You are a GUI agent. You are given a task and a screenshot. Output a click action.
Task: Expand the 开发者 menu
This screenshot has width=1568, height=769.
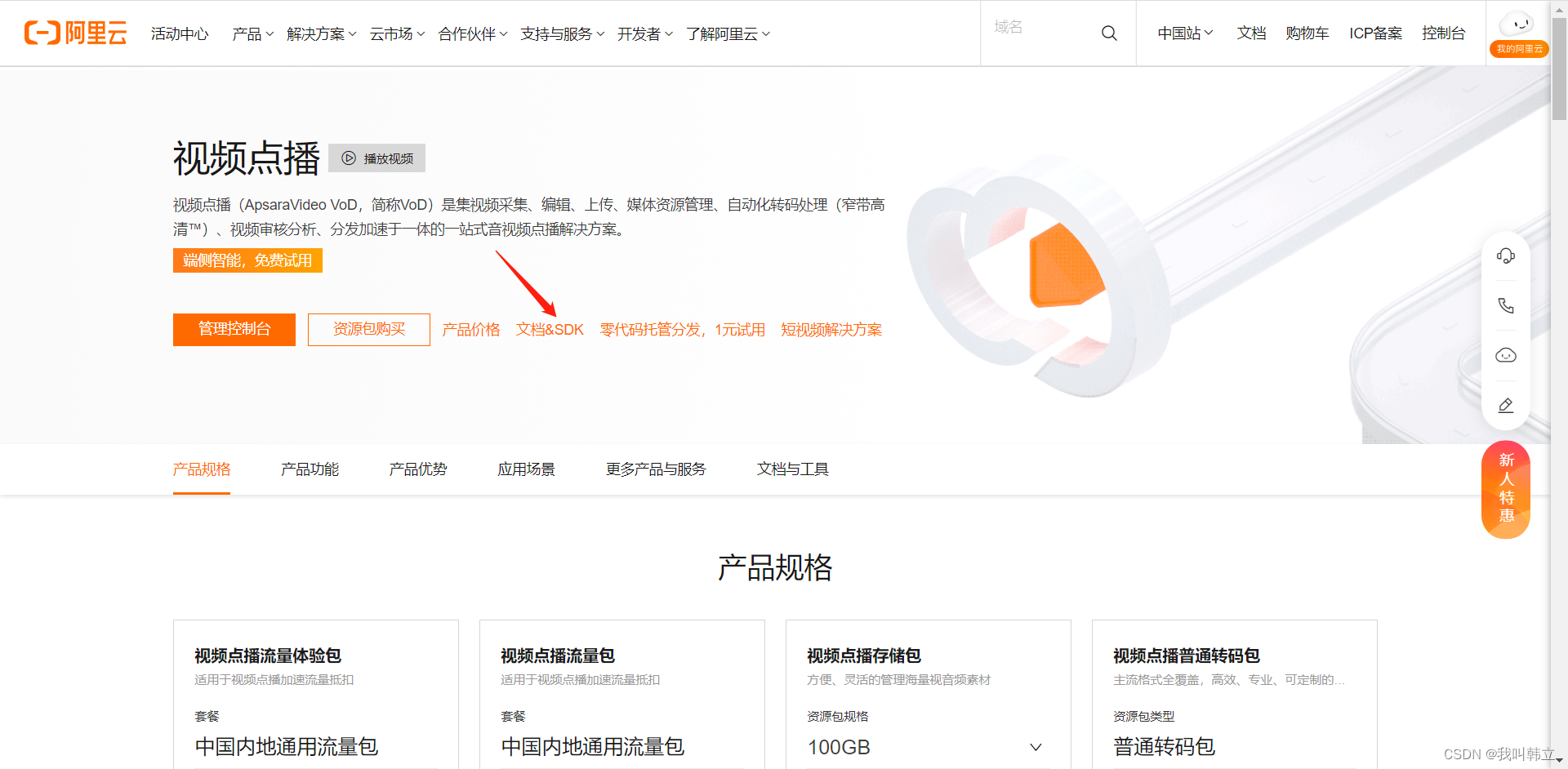pyautogui.click(x=645, y=33)
